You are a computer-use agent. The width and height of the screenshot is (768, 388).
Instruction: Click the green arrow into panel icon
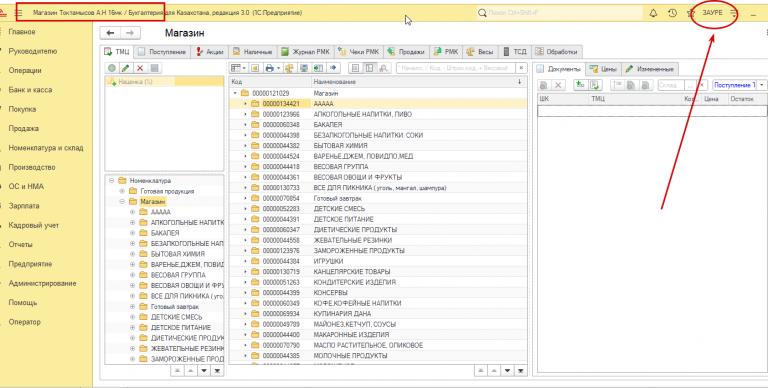point(318,68)
